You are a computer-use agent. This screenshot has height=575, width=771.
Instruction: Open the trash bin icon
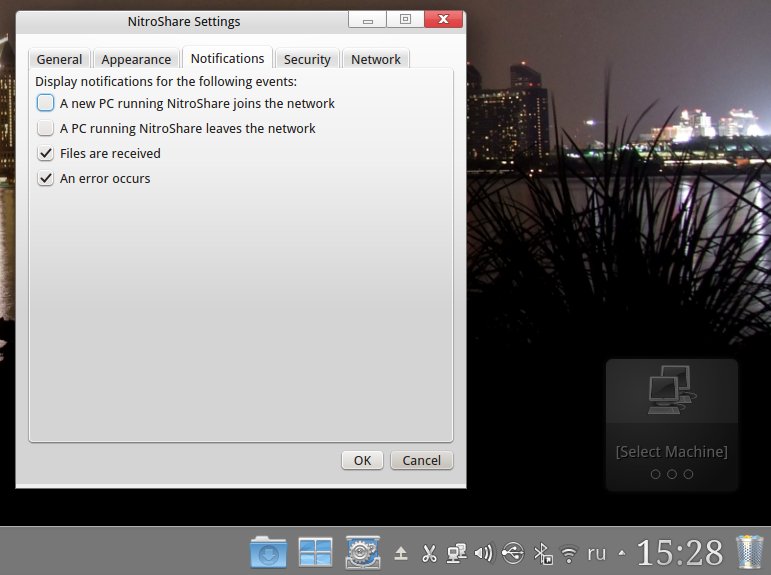[750, 552]
